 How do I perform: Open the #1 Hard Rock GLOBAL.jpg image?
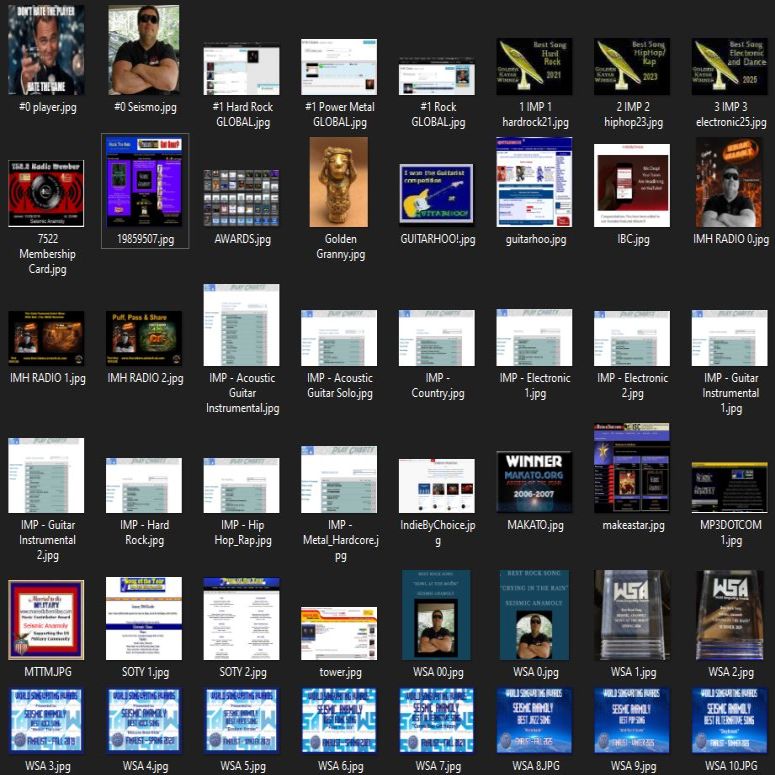[241, 69]
